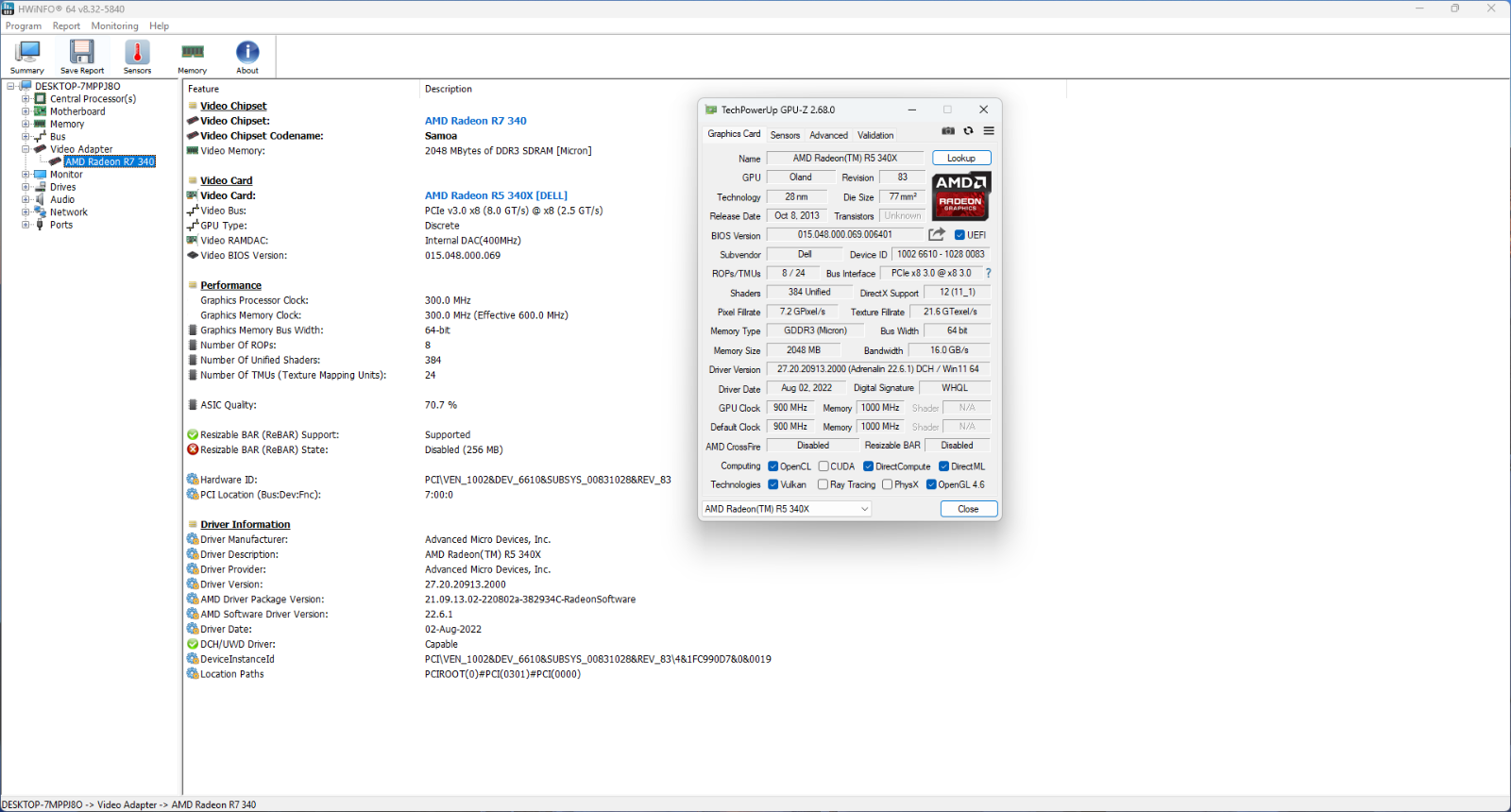
Task: Open the Memory toolbar icon
Action: click(x=193, y=57)
